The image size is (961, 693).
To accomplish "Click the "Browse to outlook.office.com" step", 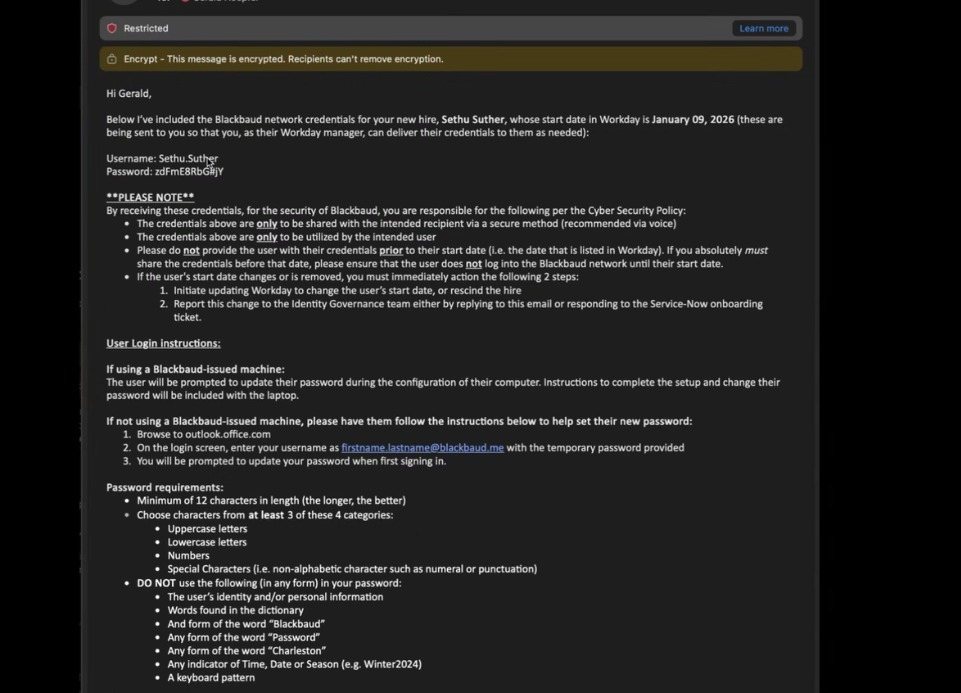I will (203, 435).
